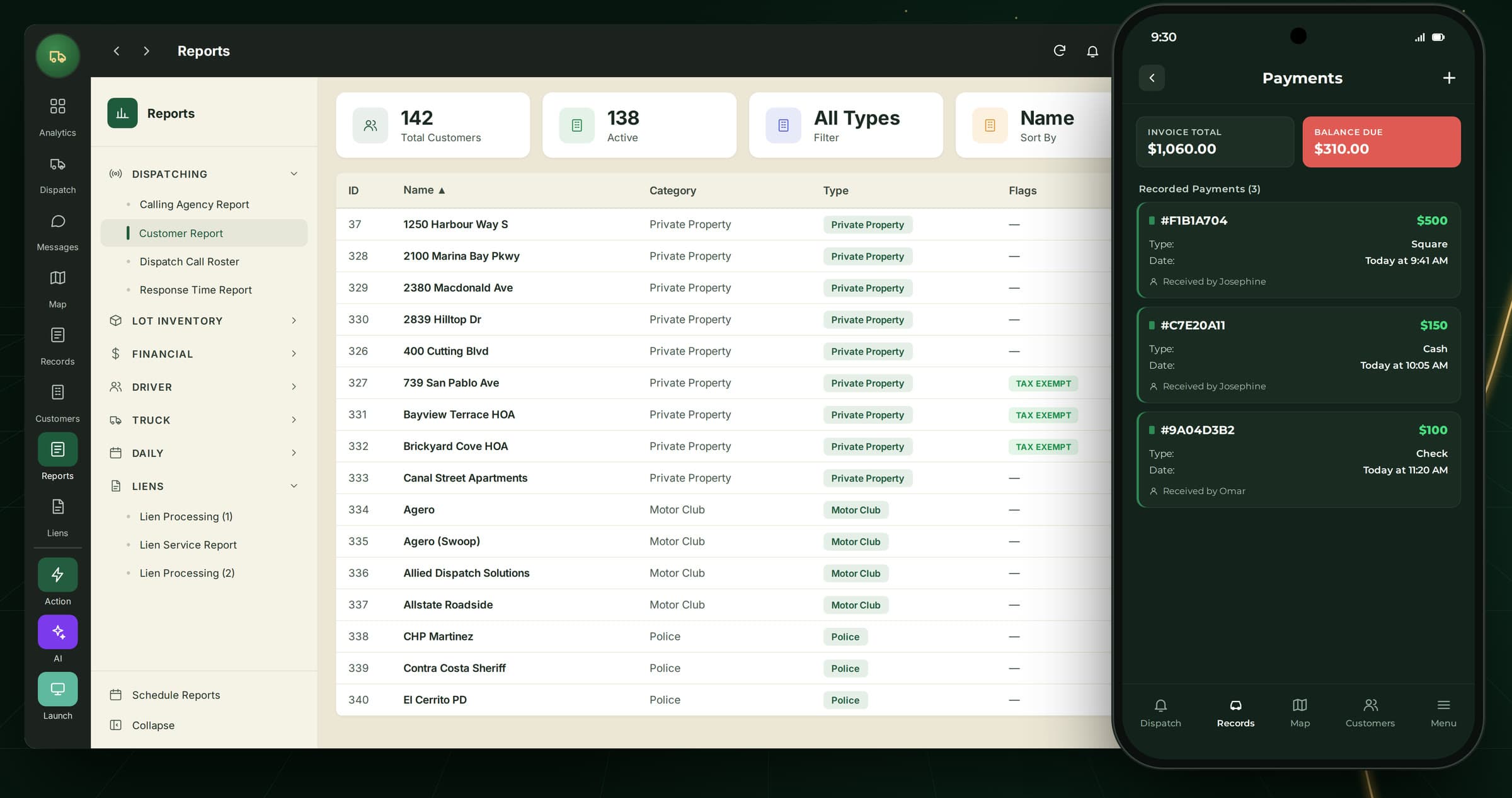Screen dimensions: 1512x798
Task: Select the highlighted Reports sidebar icon
Action: pyautogui.click(x=57, y=449)
